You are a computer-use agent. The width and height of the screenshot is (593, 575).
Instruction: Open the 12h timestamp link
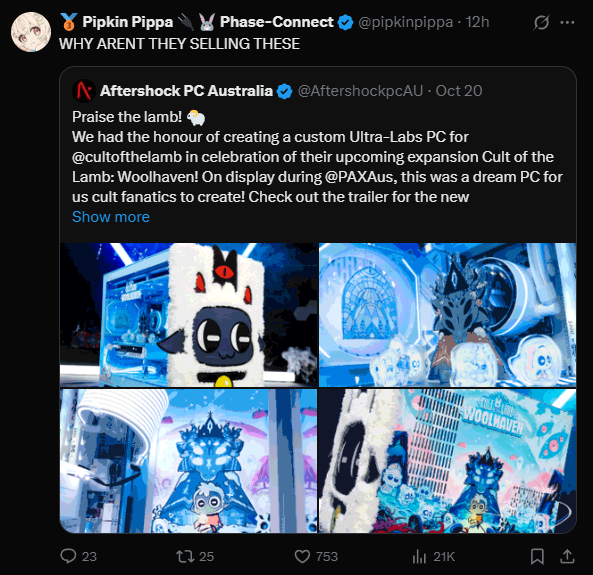(x=477, y=22)
